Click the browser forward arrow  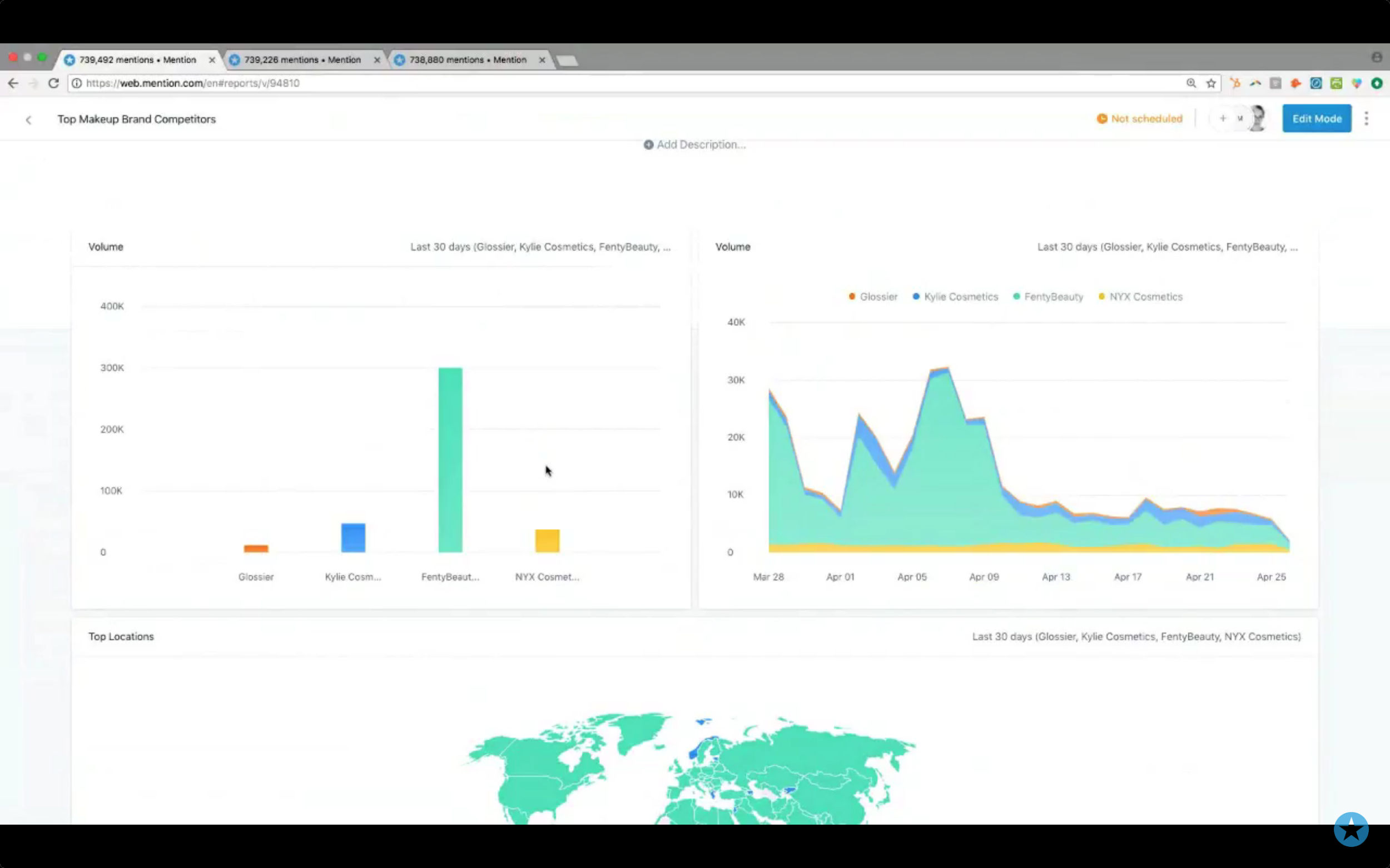(x=33, y=83)
